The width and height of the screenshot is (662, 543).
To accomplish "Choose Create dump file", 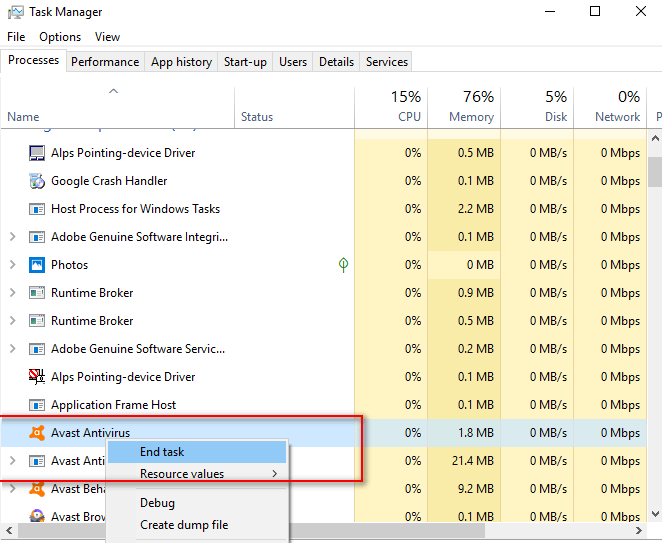I will [x=198, y=525].
